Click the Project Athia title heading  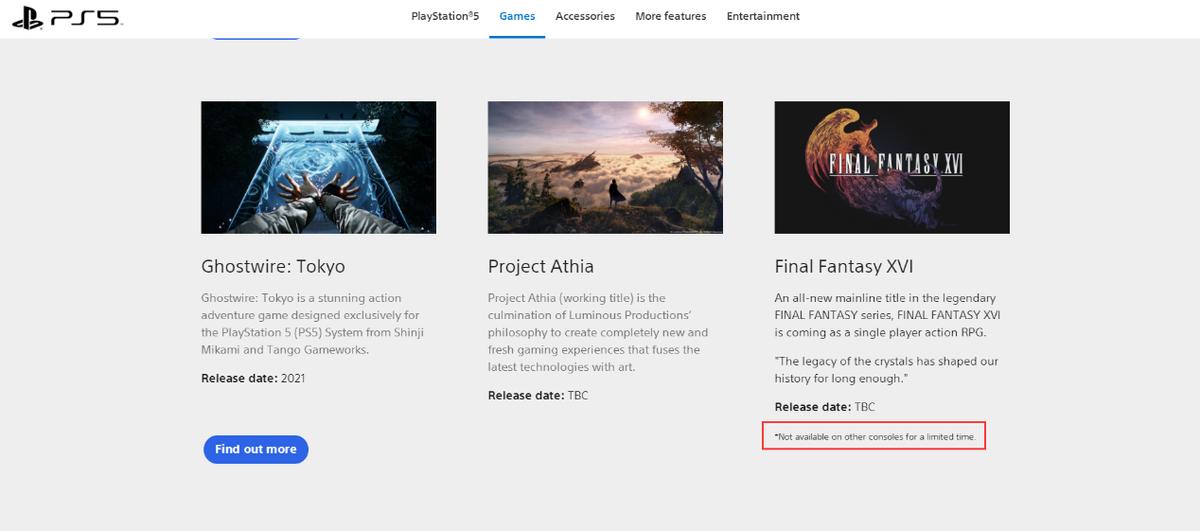(x=541, y=266)
